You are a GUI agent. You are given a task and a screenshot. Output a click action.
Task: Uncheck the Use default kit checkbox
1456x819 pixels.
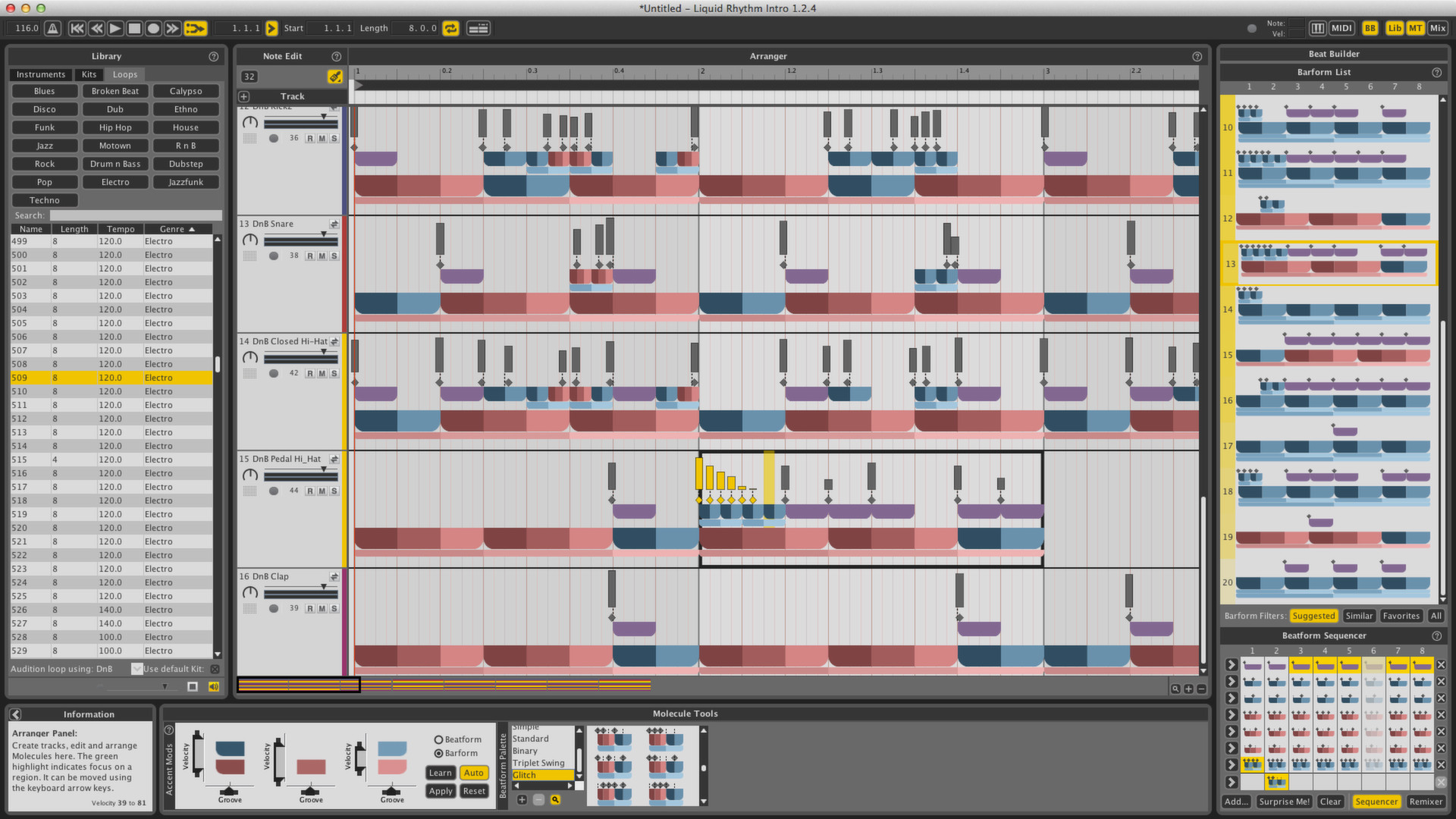click(x=137, y=669)
